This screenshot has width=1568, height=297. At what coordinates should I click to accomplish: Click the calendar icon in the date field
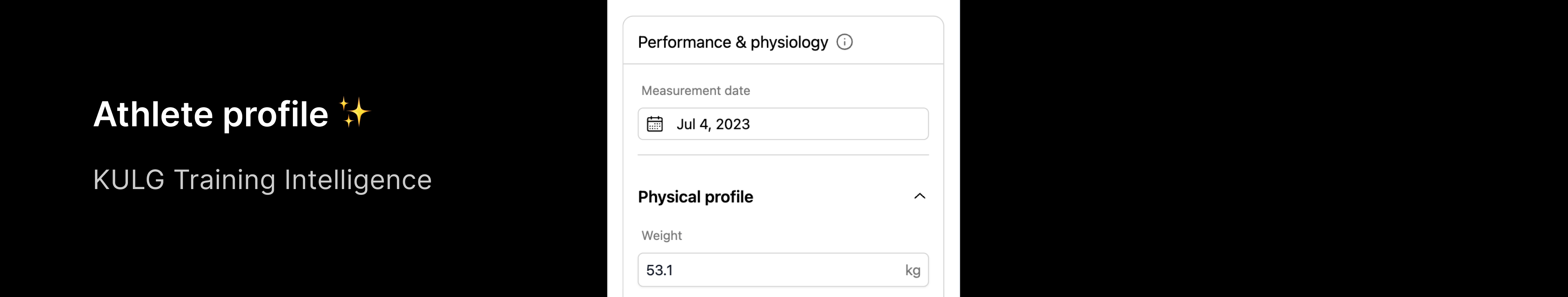[654, 124]
